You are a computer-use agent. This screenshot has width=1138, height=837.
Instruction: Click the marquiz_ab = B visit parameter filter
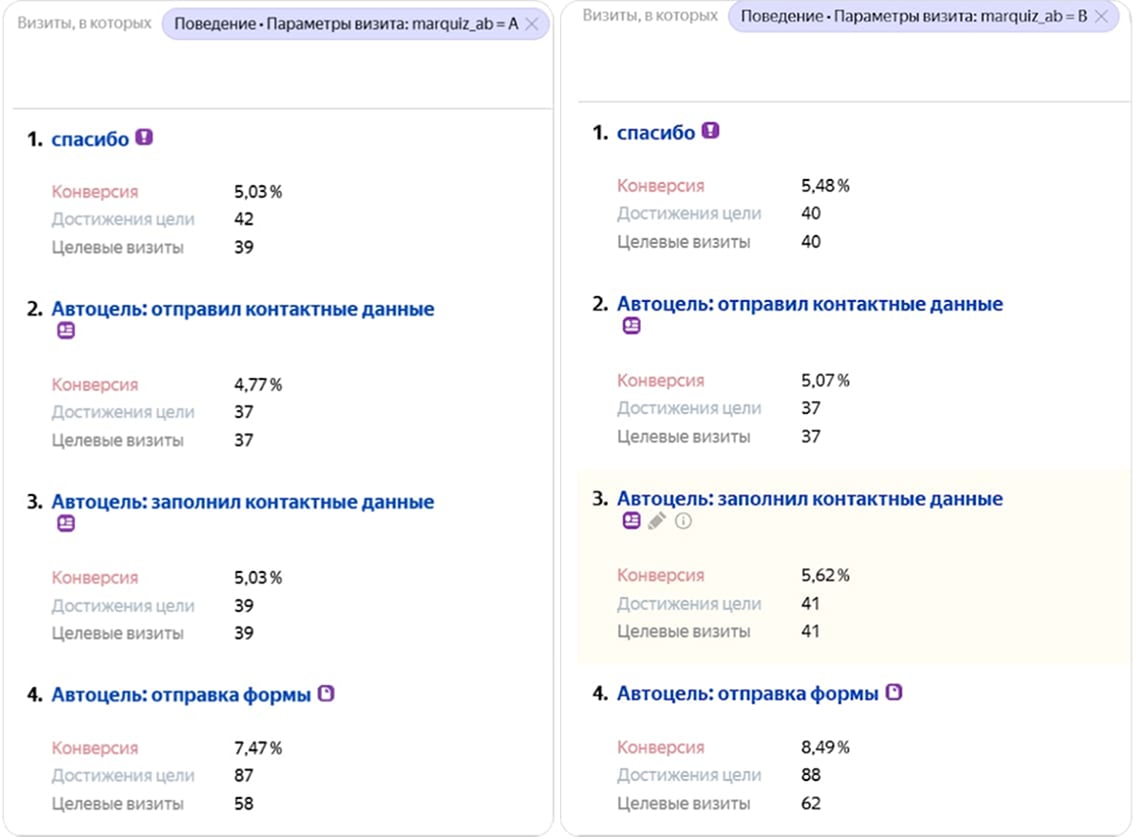click(910, 17)
